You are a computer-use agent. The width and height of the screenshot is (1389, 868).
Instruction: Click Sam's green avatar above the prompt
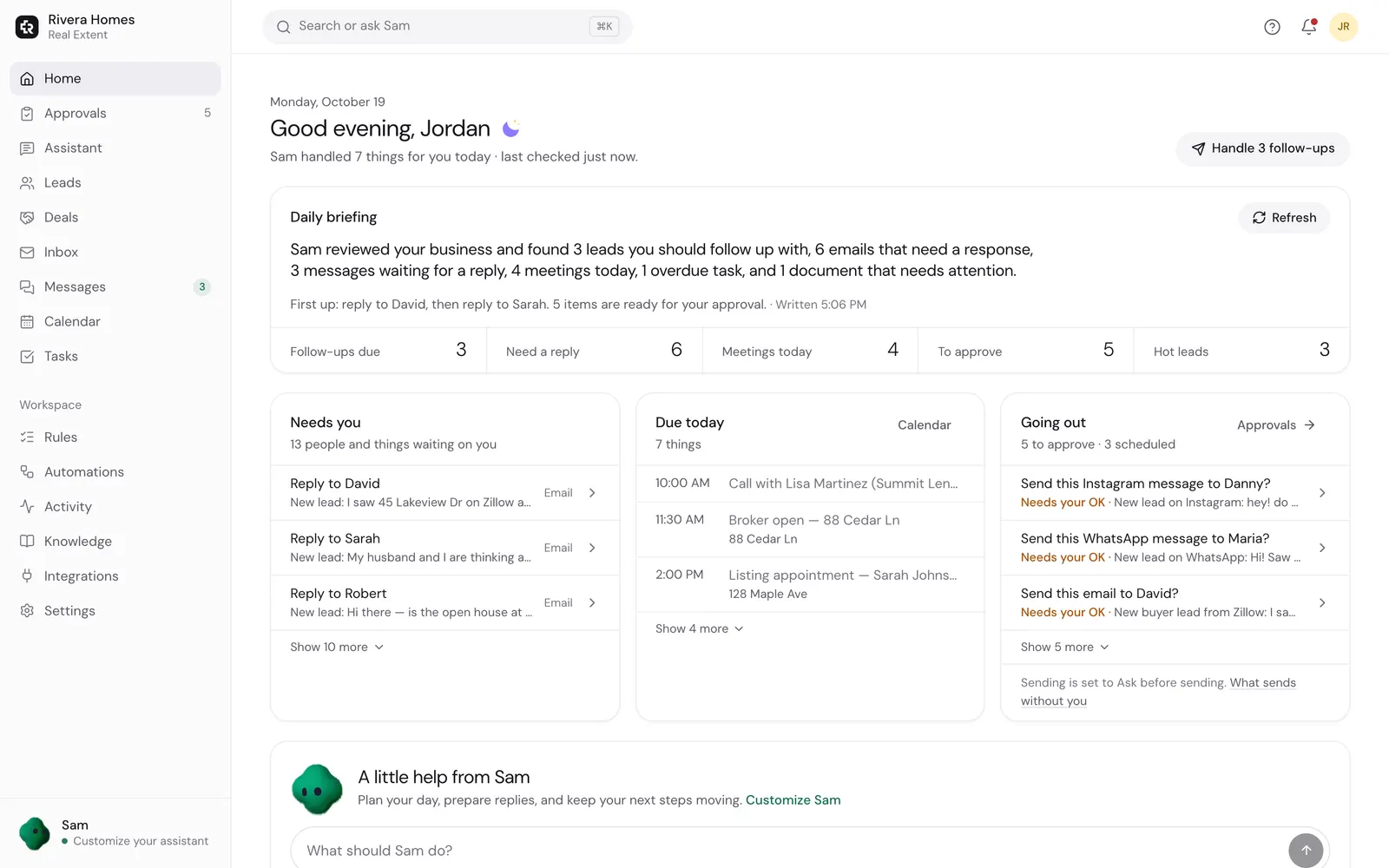pos(317,789)
